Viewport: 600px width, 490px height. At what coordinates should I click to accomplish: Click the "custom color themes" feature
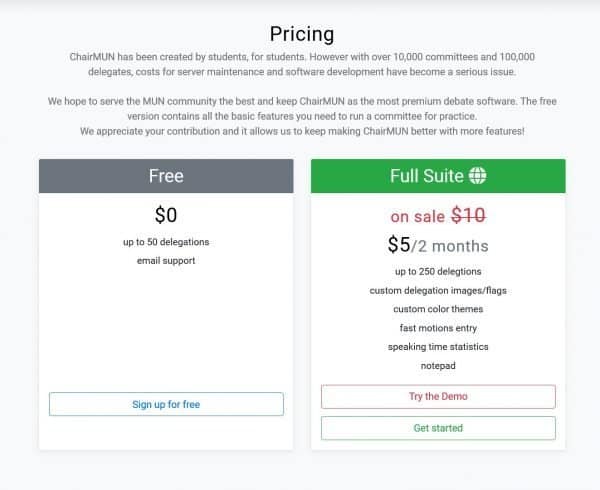pyautogui.click(x=438, y=309)
